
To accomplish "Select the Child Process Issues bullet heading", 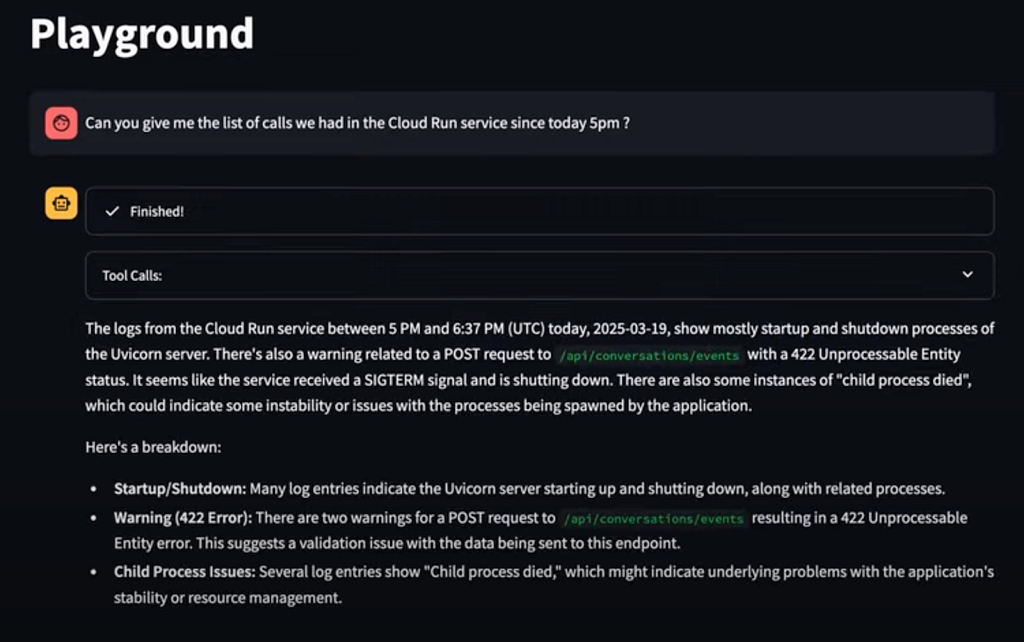I will pos(185,572).
